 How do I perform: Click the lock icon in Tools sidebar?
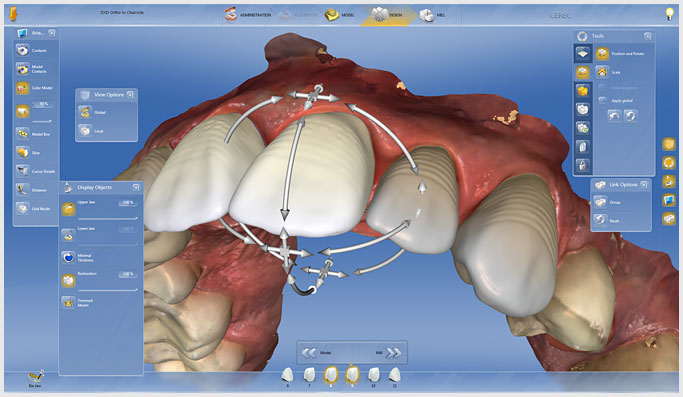[x=583, y=165]
